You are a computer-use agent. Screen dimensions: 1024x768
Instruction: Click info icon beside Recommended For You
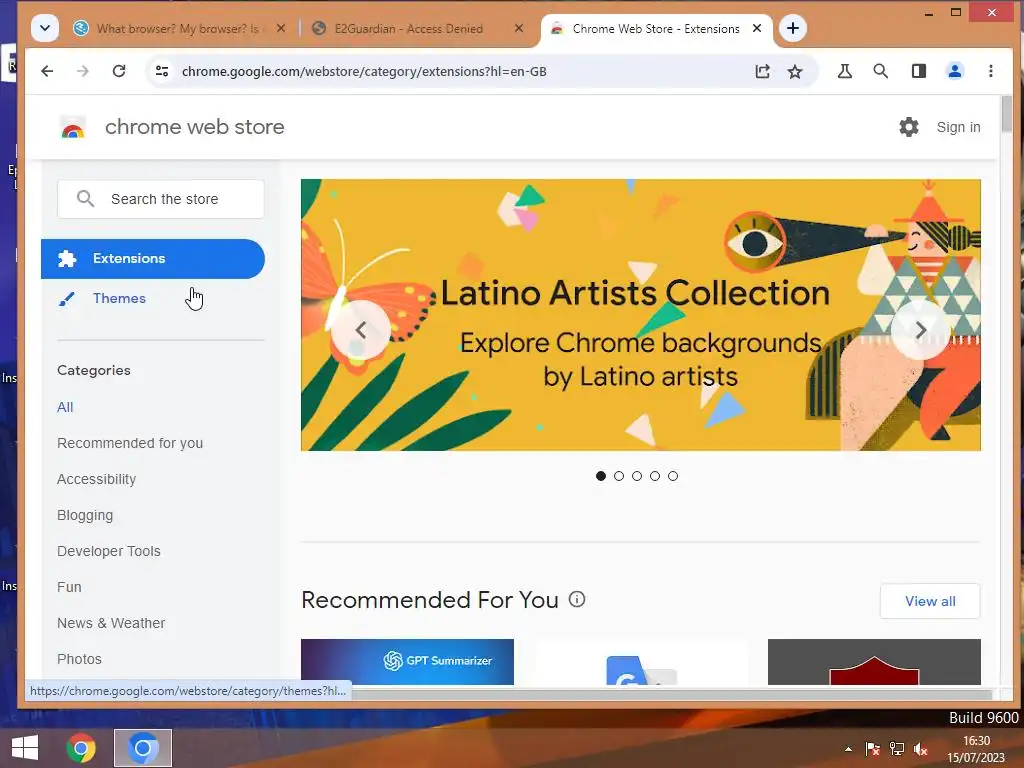click(577, 599)
